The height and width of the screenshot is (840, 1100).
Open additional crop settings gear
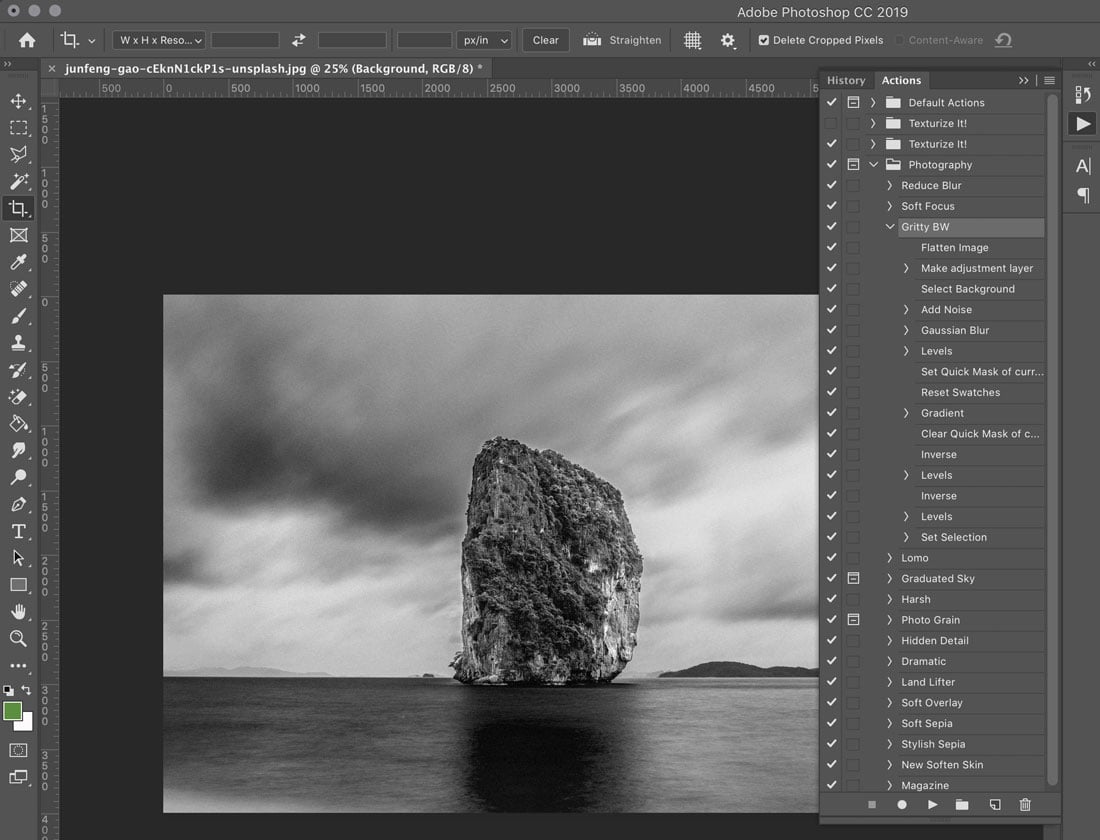point(727,40)
